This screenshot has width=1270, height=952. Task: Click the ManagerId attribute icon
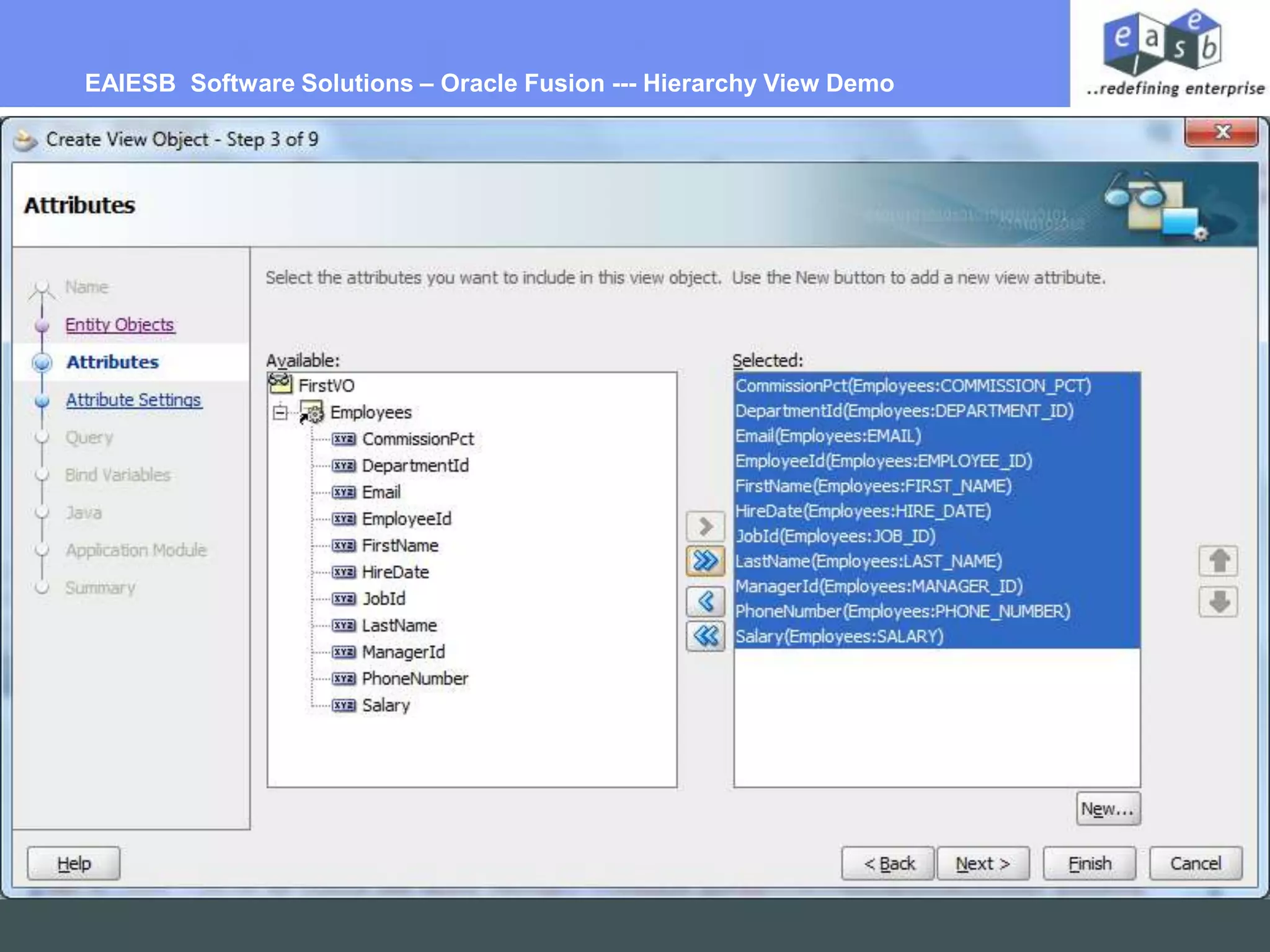344,652
